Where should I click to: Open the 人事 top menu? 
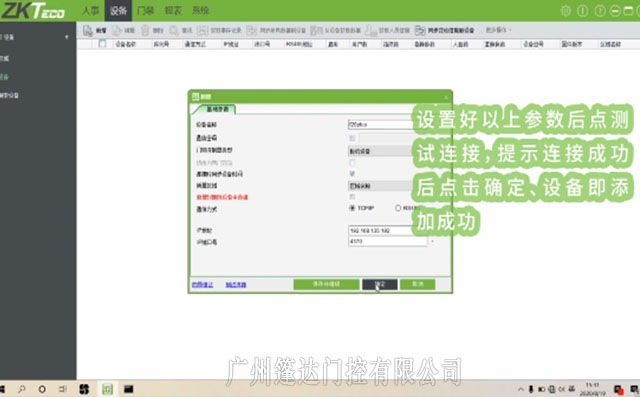click(91, 11)
